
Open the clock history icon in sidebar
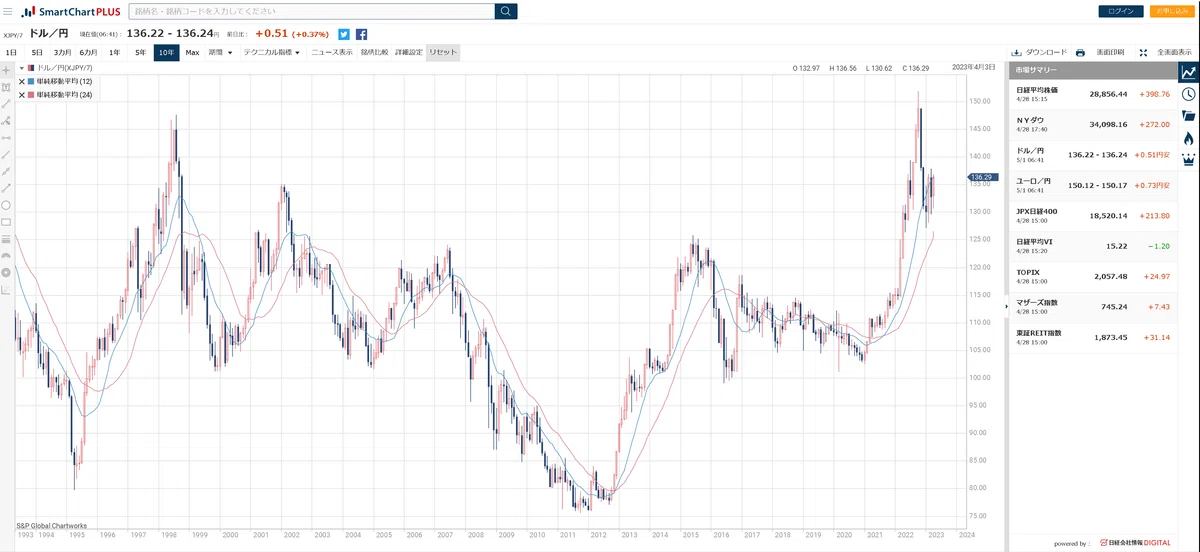(x=1188, y=94)
